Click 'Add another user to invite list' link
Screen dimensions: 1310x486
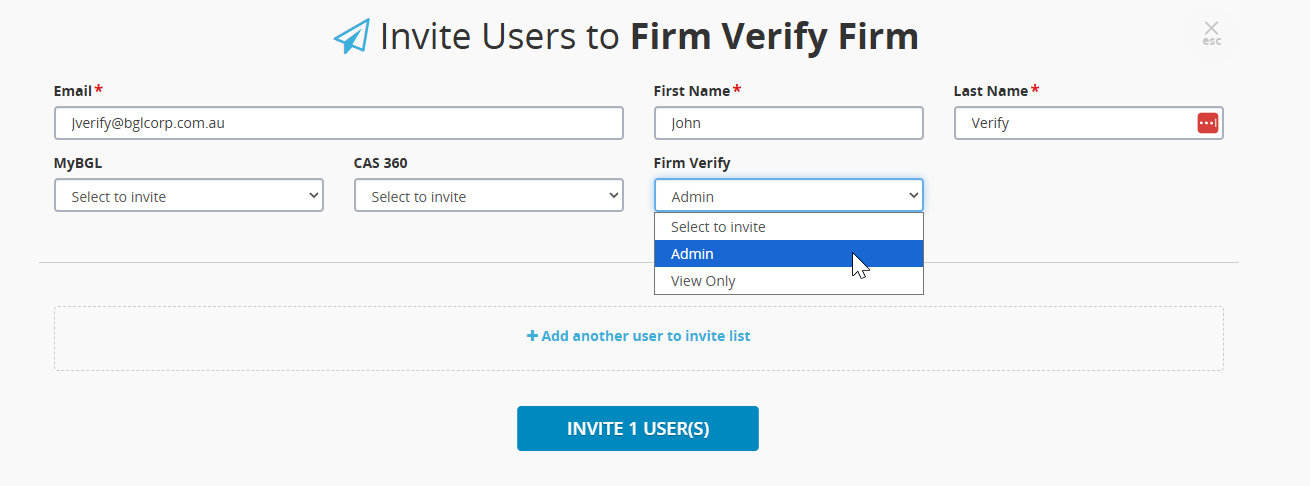639,336
